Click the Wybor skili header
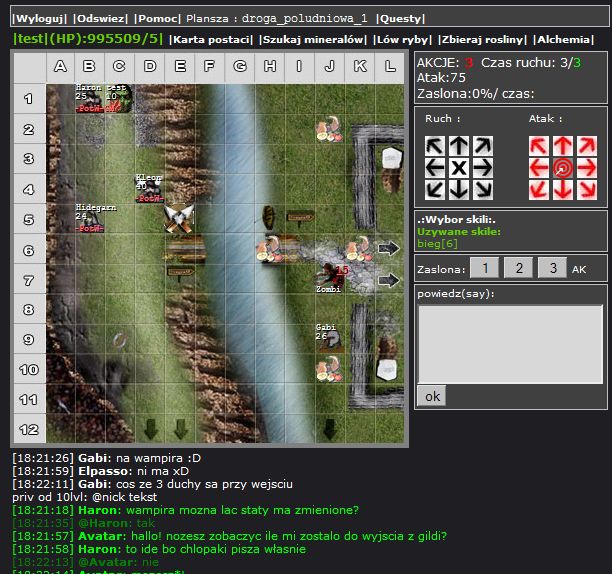The width and height of the screenshot is (612, 574). coord(456,219)
